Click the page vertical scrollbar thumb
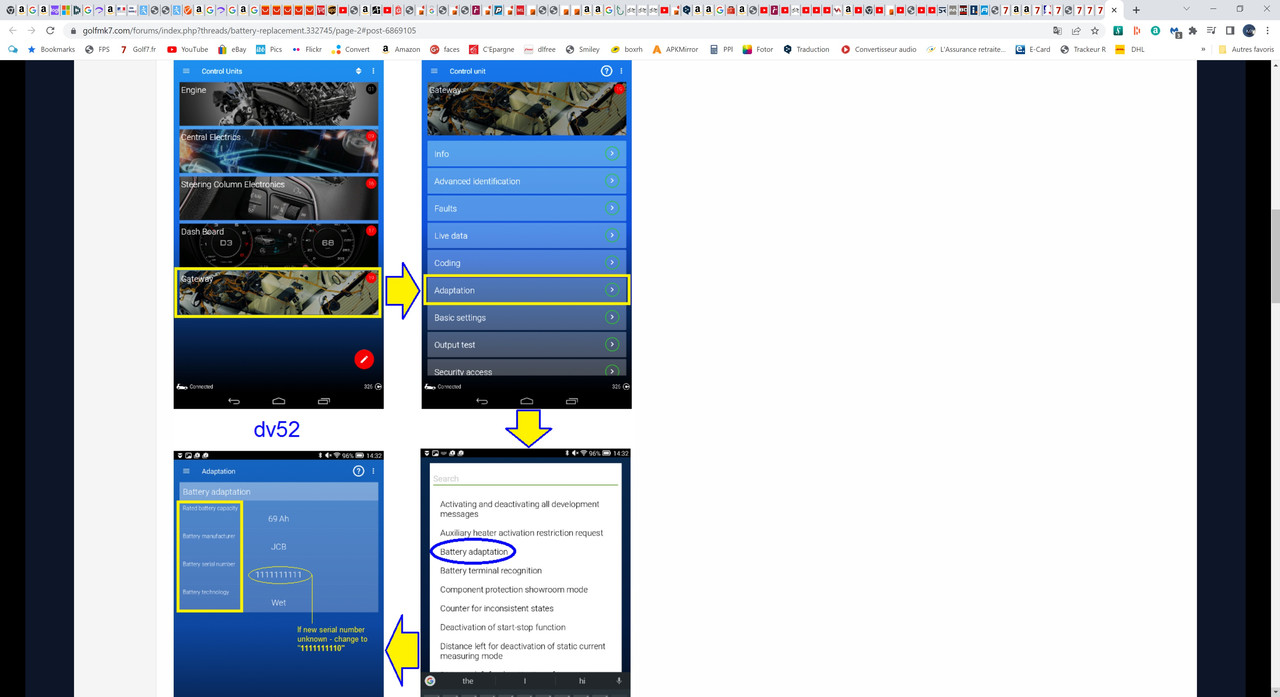Viewport: 1280px width, 697px height. pyautogui.click(x=1274, y=255)
